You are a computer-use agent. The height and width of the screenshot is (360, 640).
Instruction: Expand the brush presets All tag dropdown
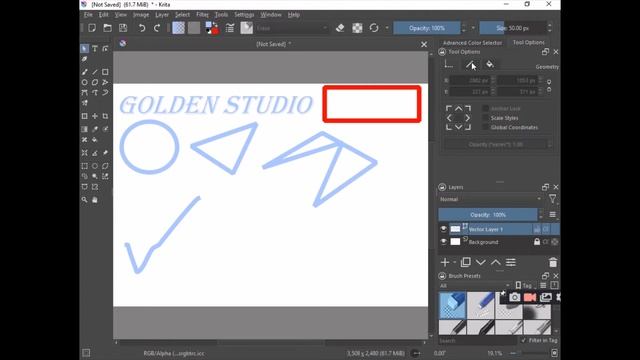pyautogui.click(x=475, y=285)
